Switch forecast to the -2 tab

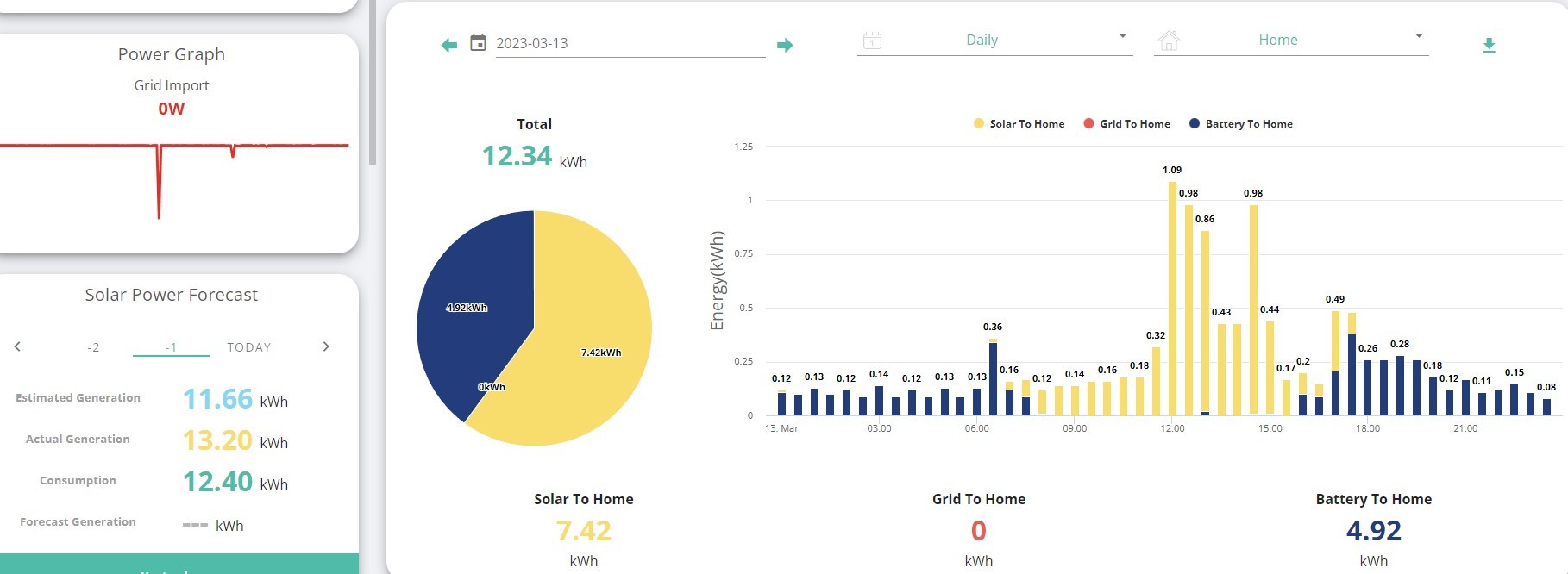(x=93, y=347)
